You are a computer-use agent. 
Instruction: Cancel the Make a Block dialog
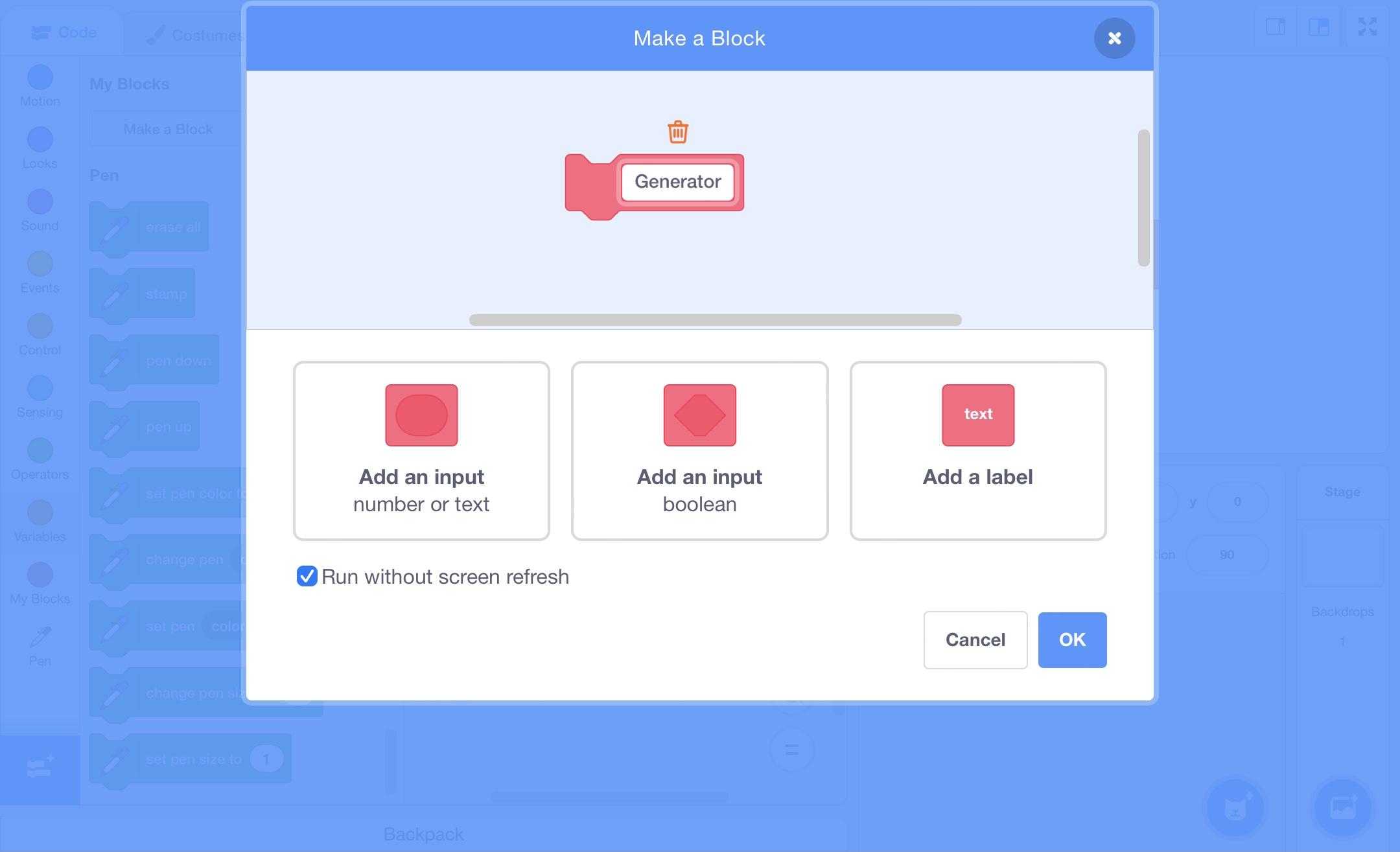pyautogui.click(x=975, y=639)
